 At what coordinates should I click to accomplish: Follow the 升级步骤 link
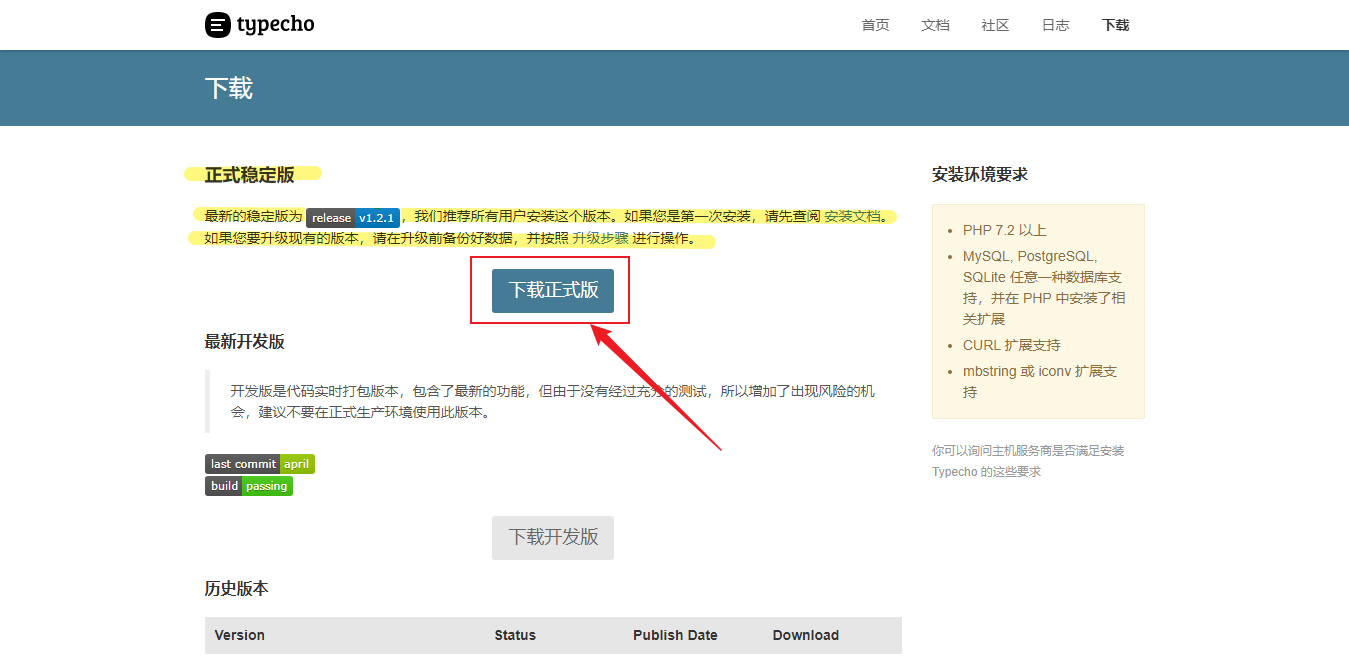point(600,239)
